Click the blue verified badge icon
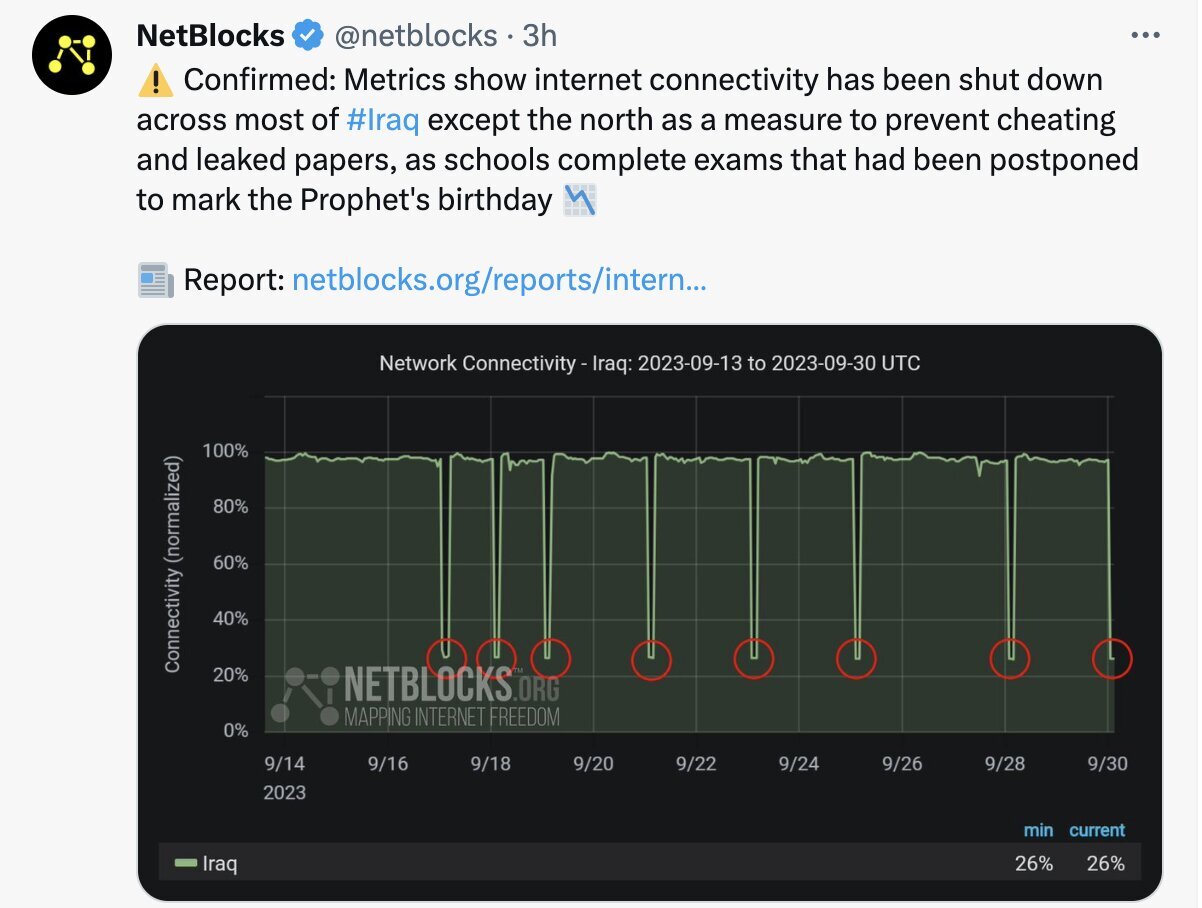 pyautogui.click(x=307, y=36)
